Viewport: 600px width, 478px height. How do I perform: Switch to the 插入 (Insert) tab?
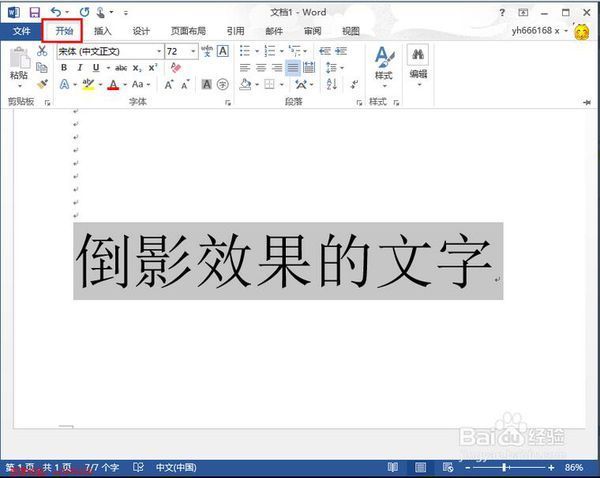pyautogui.click(x=103, y=31)
